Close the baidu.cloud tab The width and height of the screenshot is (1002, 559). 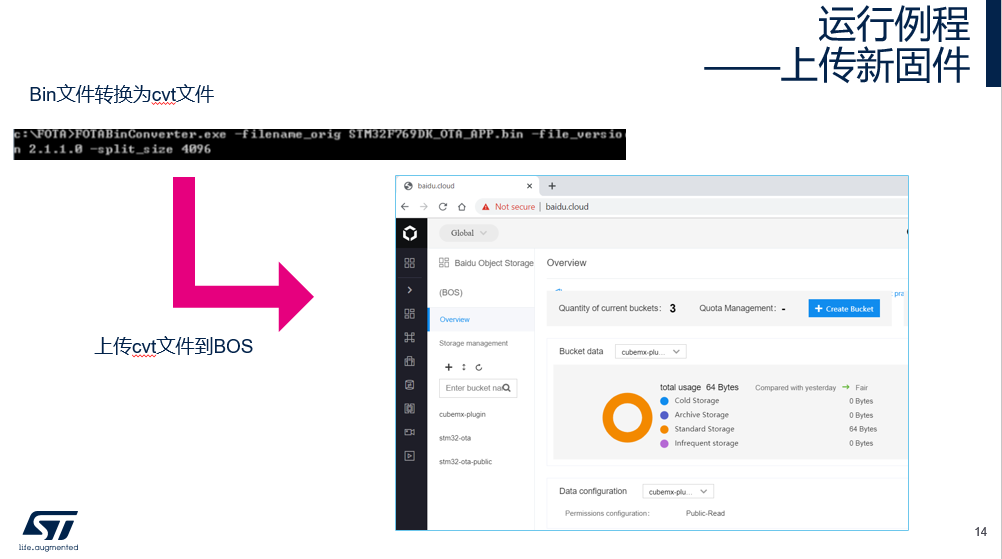click(x=529, y=186)
